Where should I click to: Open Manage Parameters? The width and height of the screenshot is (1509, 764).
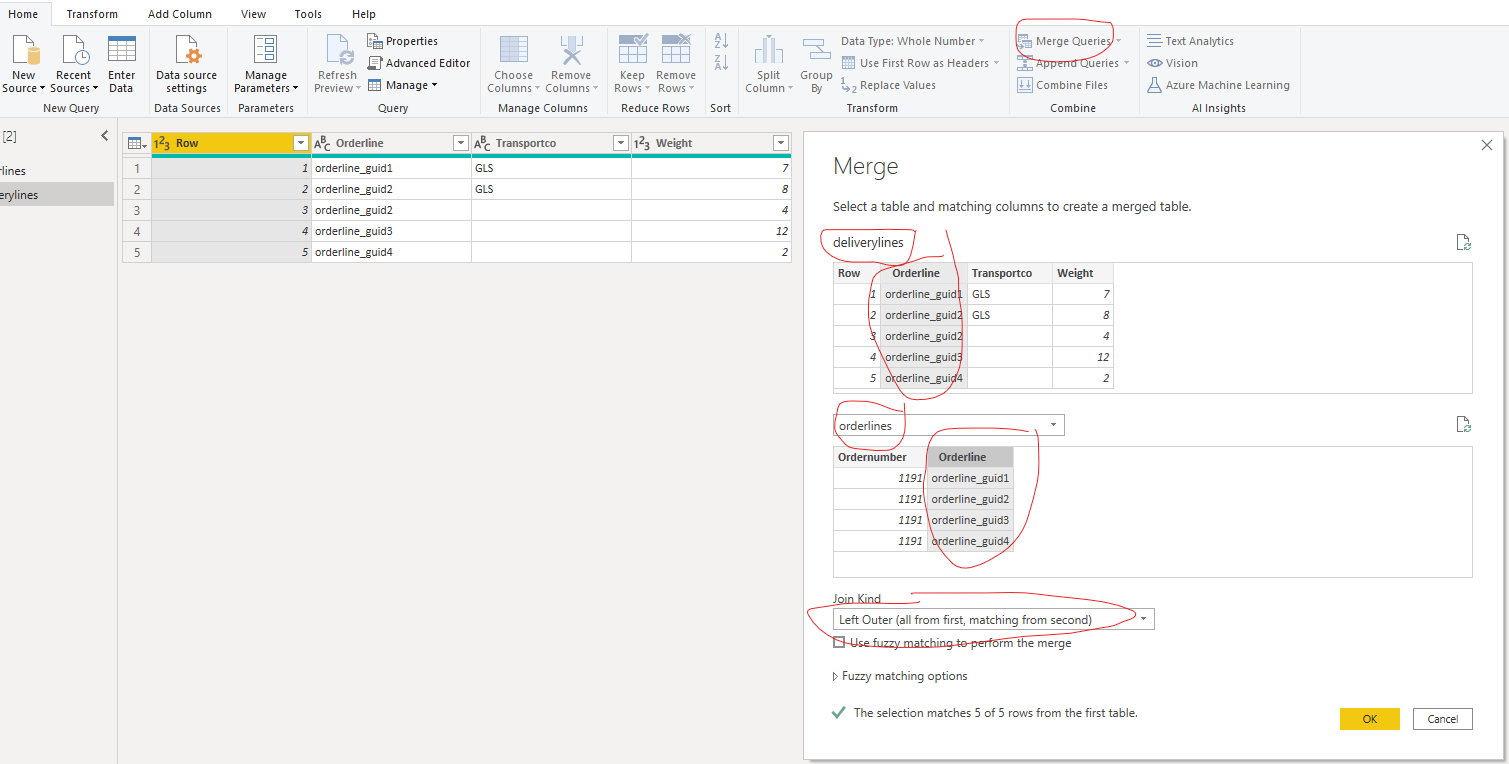coord(266,64)
